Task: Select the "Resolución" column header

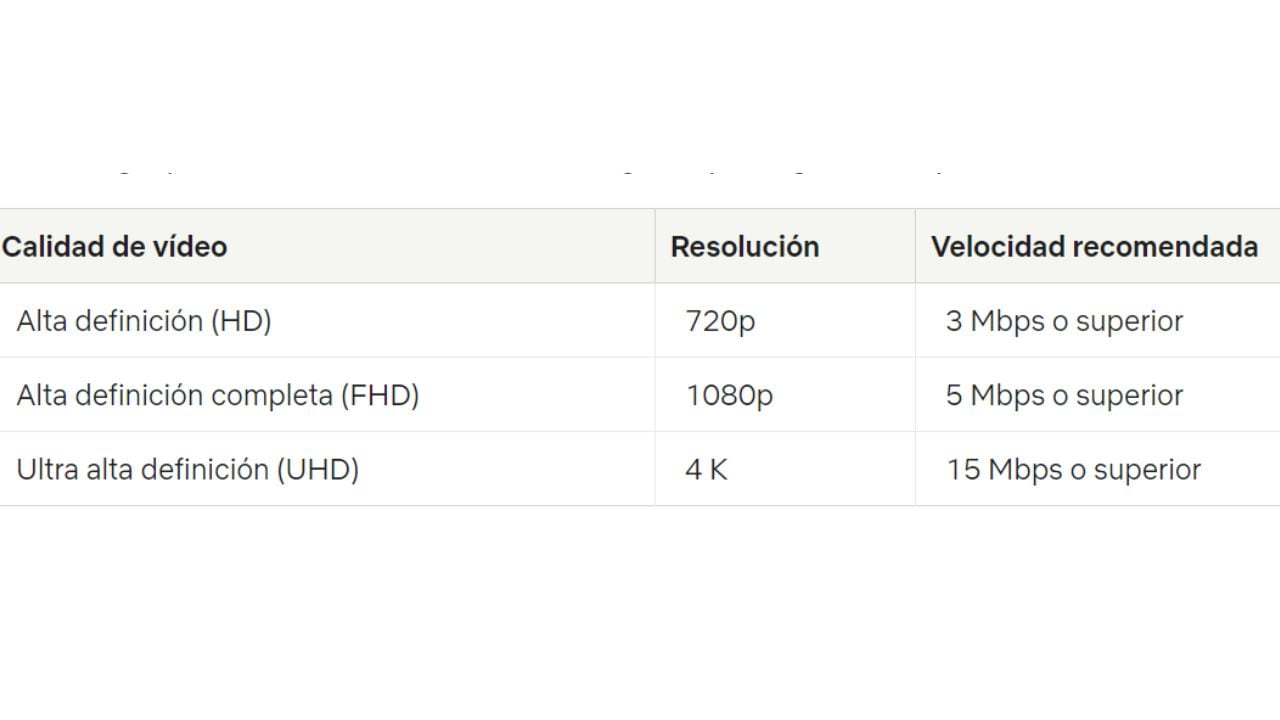Action: tap(744, 246)
